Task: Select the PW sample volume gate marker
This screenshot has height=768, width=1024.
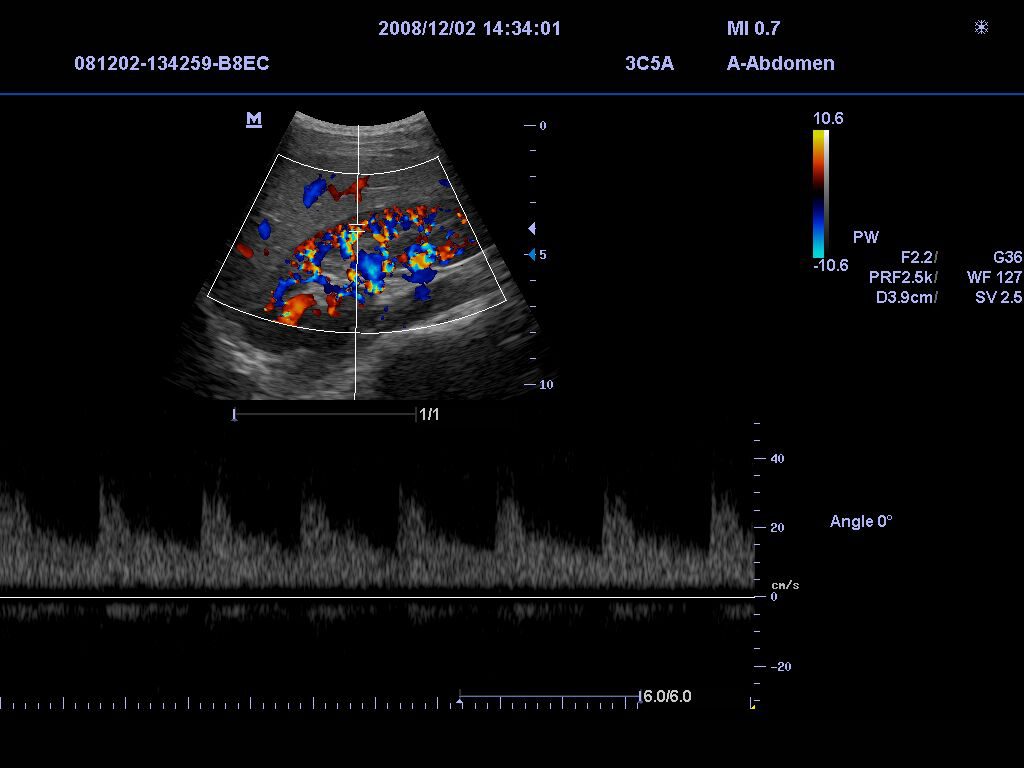Action: [x=357, y=229]
